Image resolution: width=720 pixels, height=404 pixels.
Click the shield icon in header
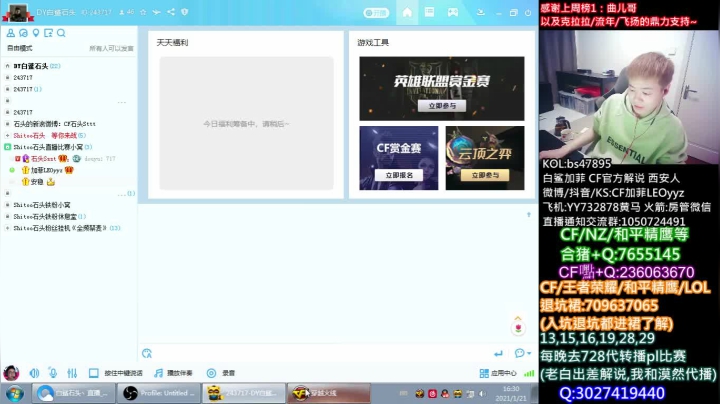tap(185, 12)
